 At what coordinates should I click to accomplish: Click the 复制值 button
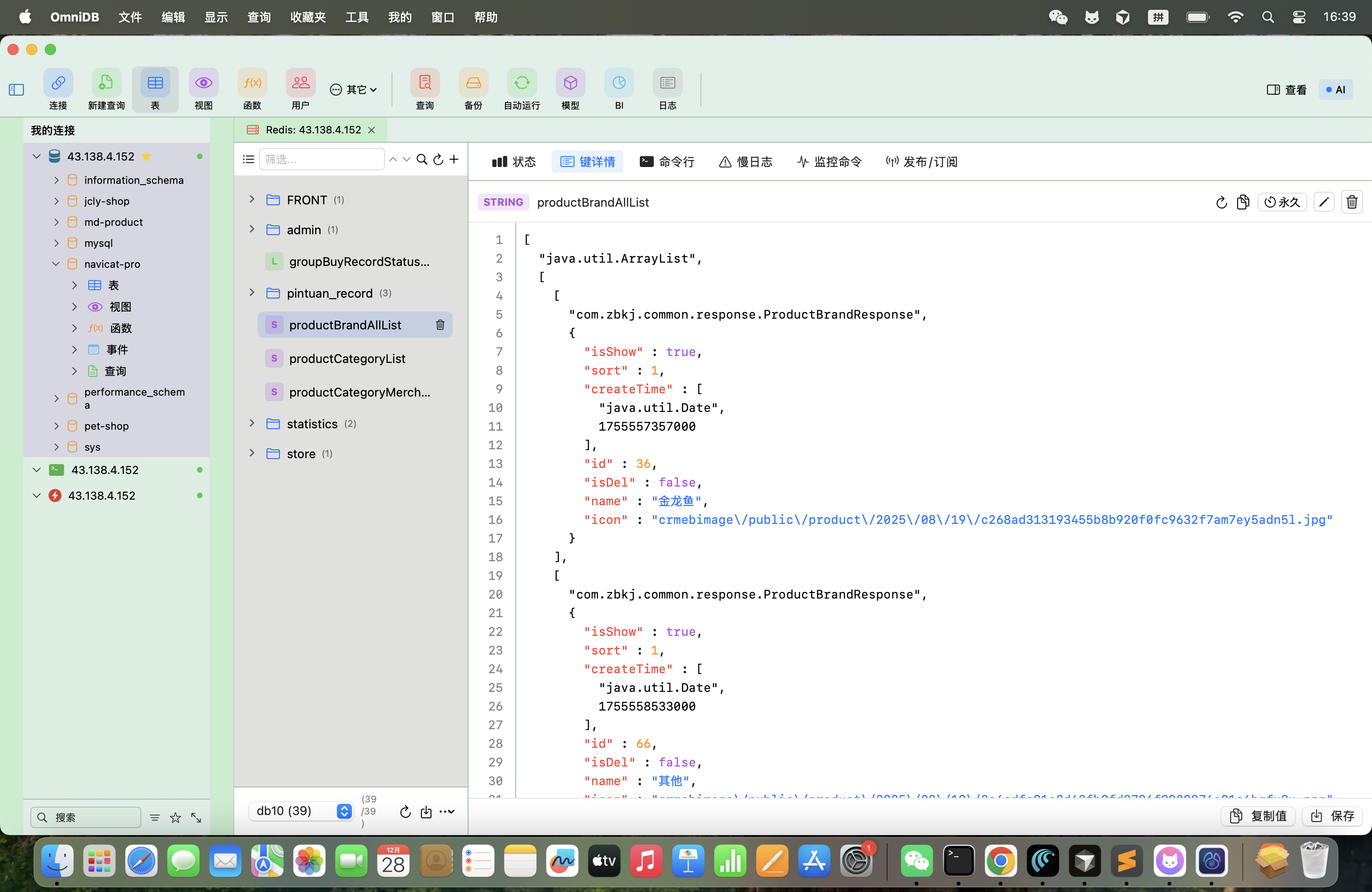pos(1259,815)
